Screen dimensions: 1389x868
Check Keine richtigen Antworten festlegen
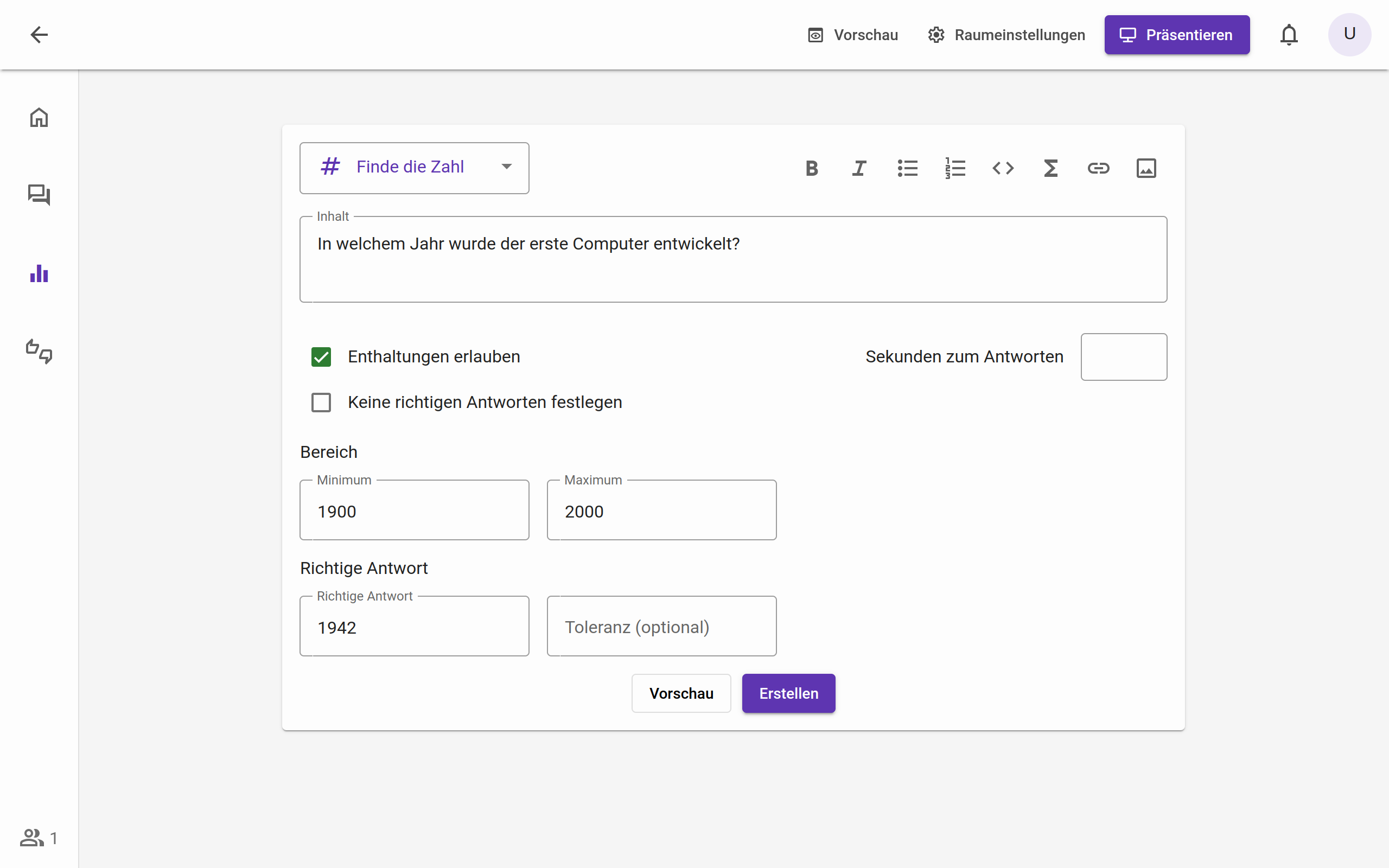tap(321, 403)
